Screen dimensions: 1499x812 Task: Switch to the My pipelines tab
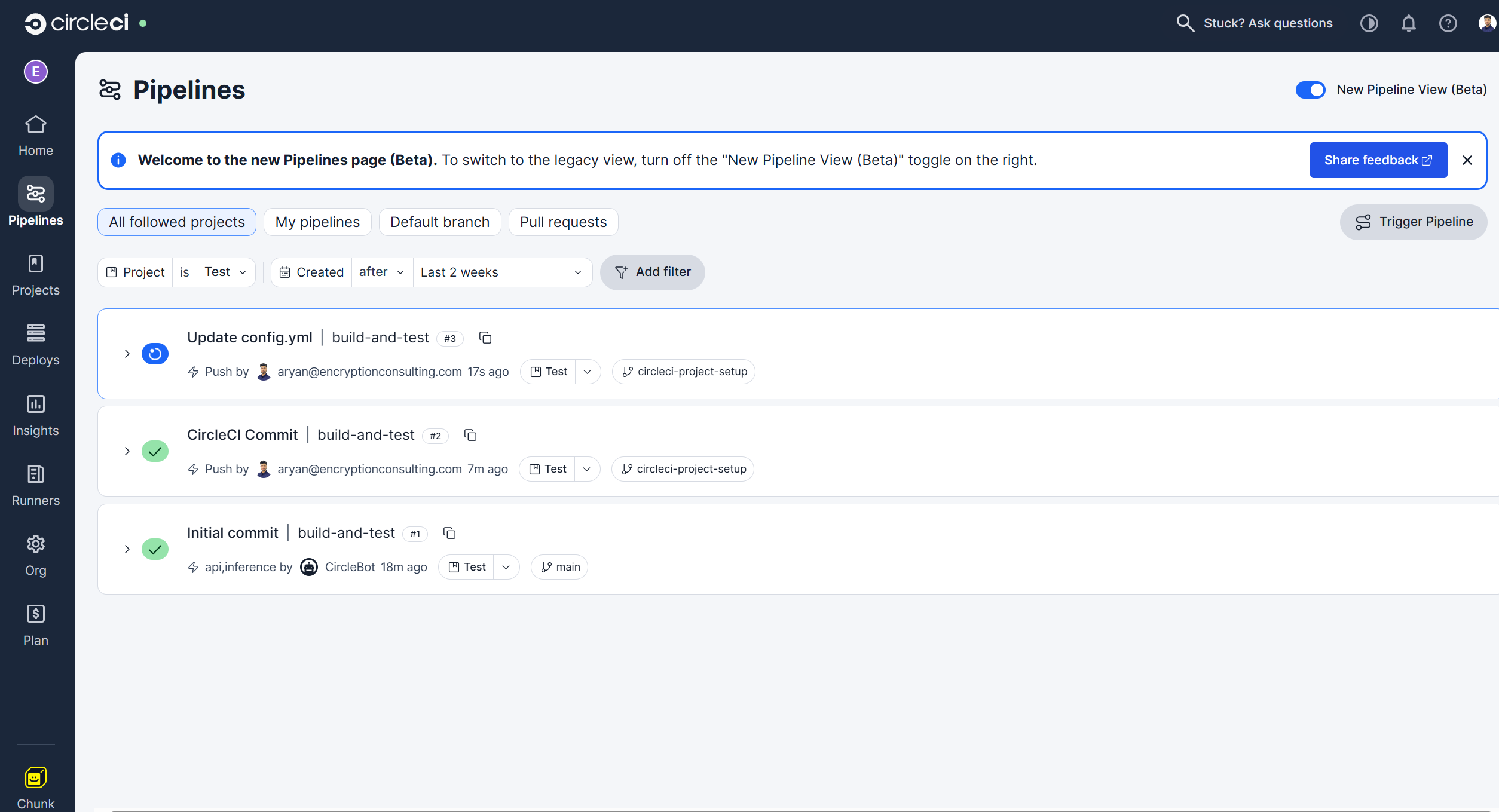pyautogui.click(x=317, y=222)
